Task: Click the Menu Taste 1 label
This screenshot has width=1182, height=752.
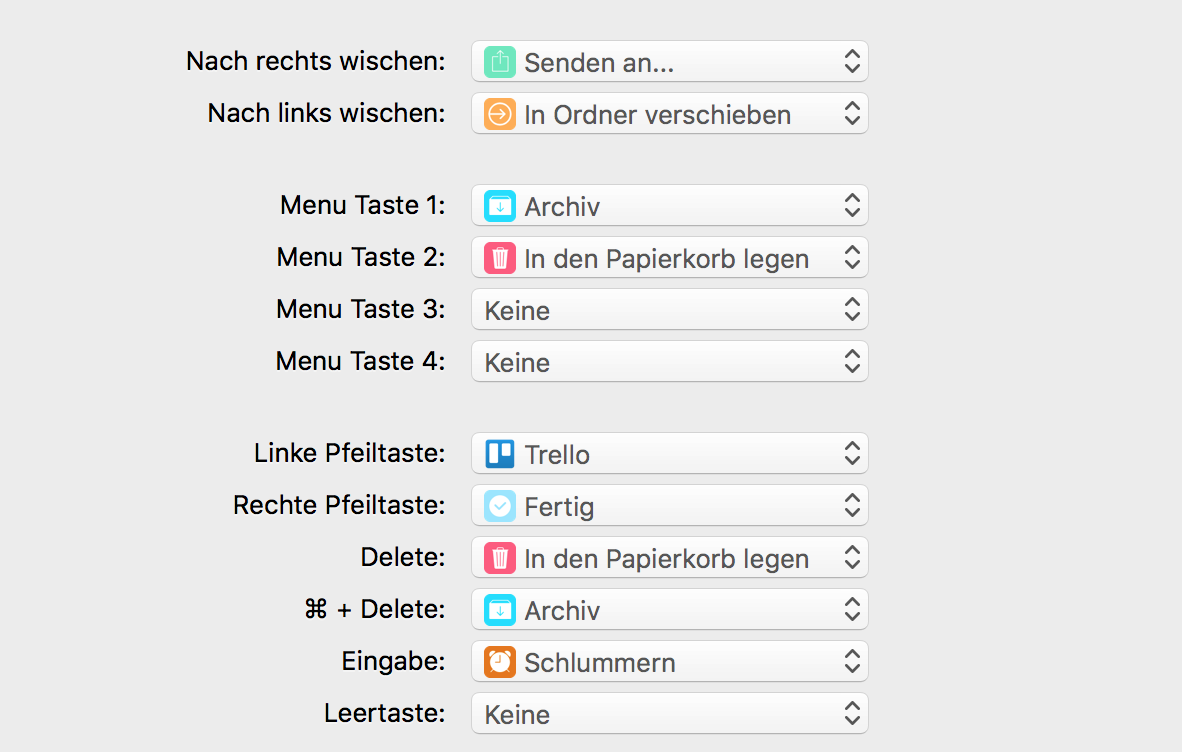Action: click(363, 205)
